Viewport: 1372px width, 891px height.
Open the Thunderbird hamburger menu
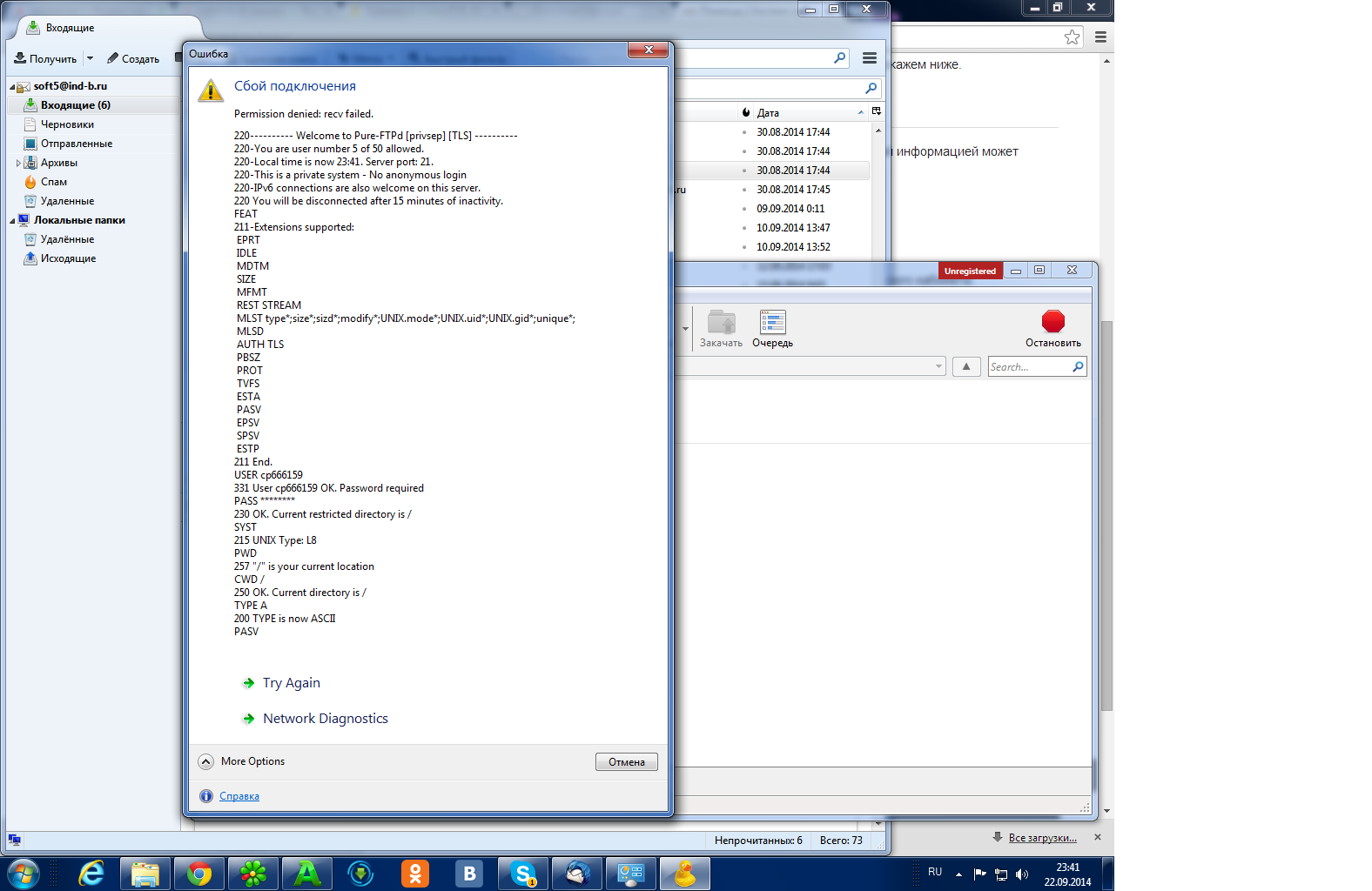click(869, 58)
